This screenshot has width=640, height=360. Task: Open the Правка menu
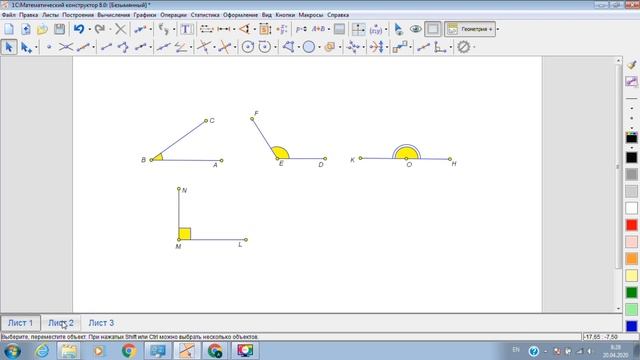tap(29, 15)
